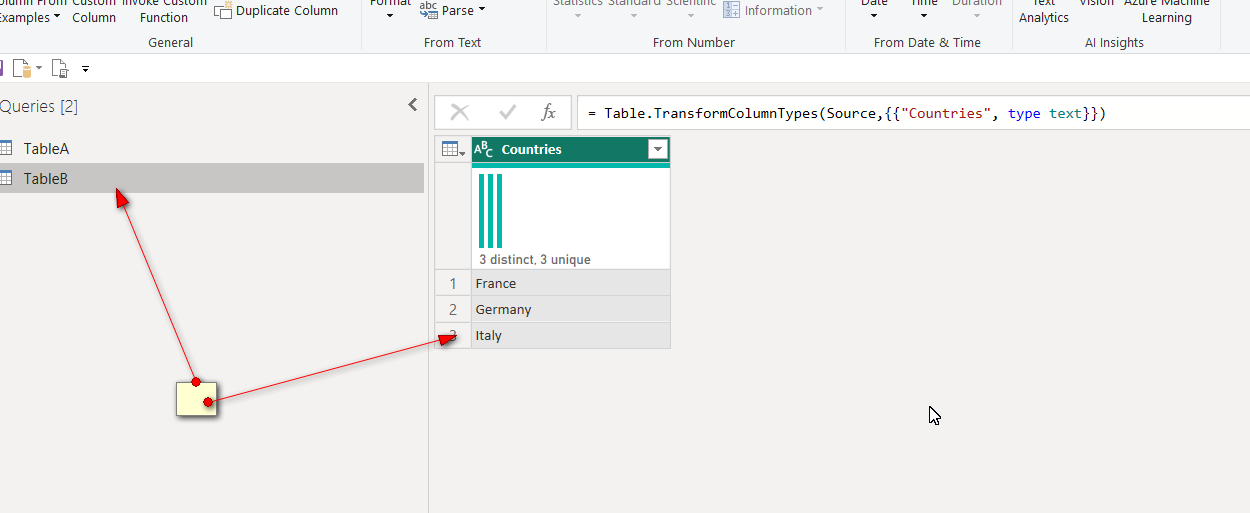Click the database document icon in quick access toolbar
Image resolution: width=1250 pixels, height=513 pixels.
coord(22,68)
